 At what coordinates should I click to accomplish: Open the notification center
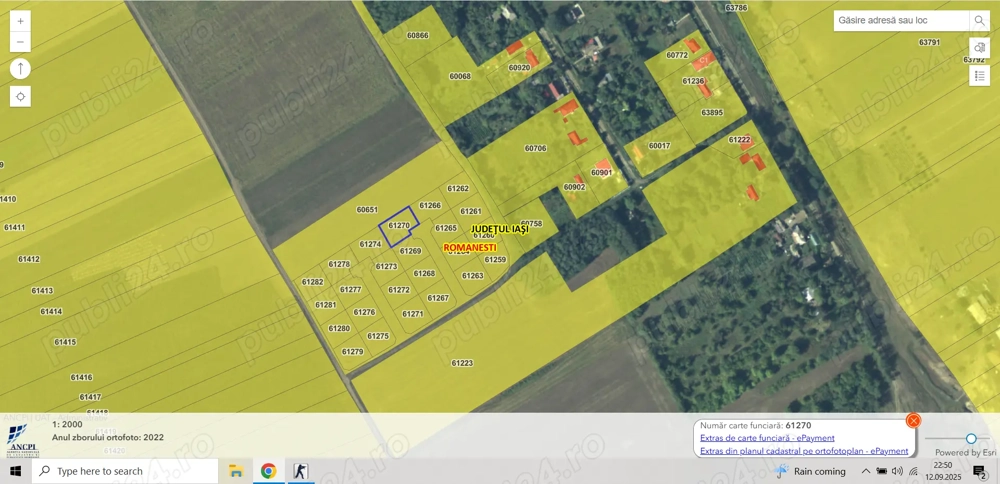[x=980, y=472]
